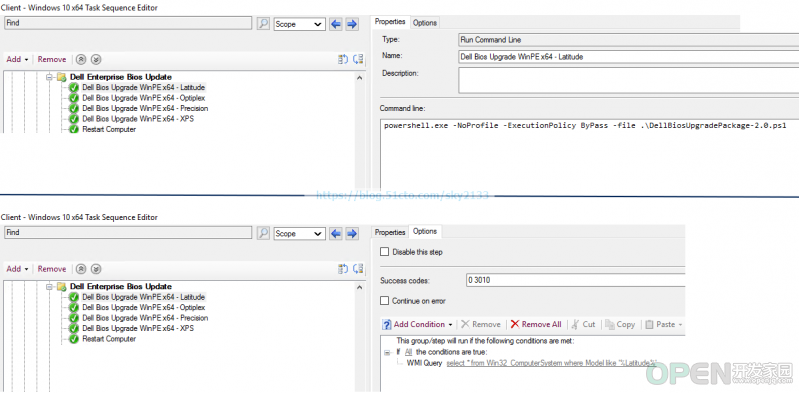Click the second tree-view icon right of the bottom toolbar
799x393 pixels.
click(x=358, y=269)
